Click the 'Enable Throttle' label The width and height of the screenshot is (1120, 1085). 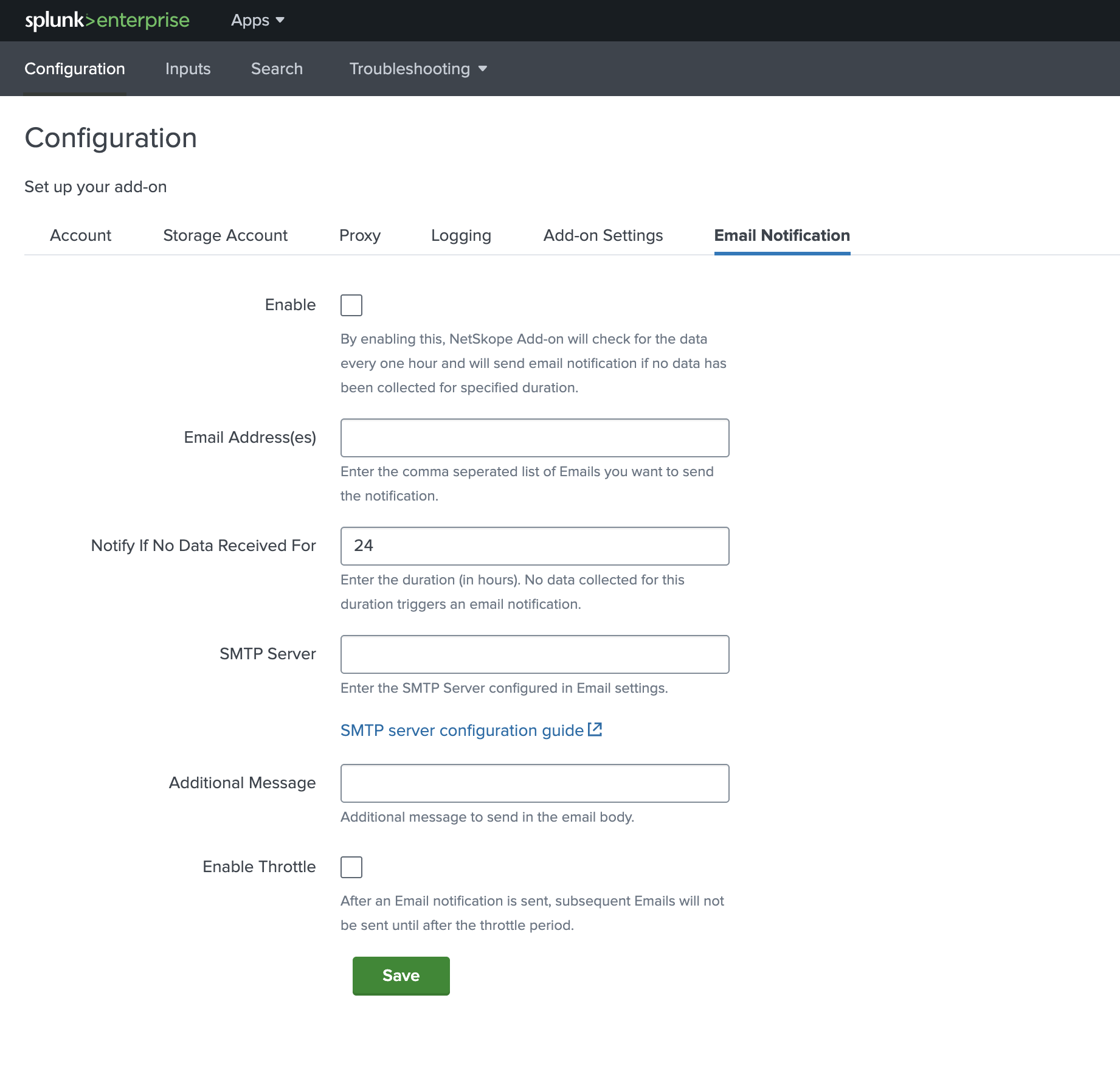pos(259,867)
